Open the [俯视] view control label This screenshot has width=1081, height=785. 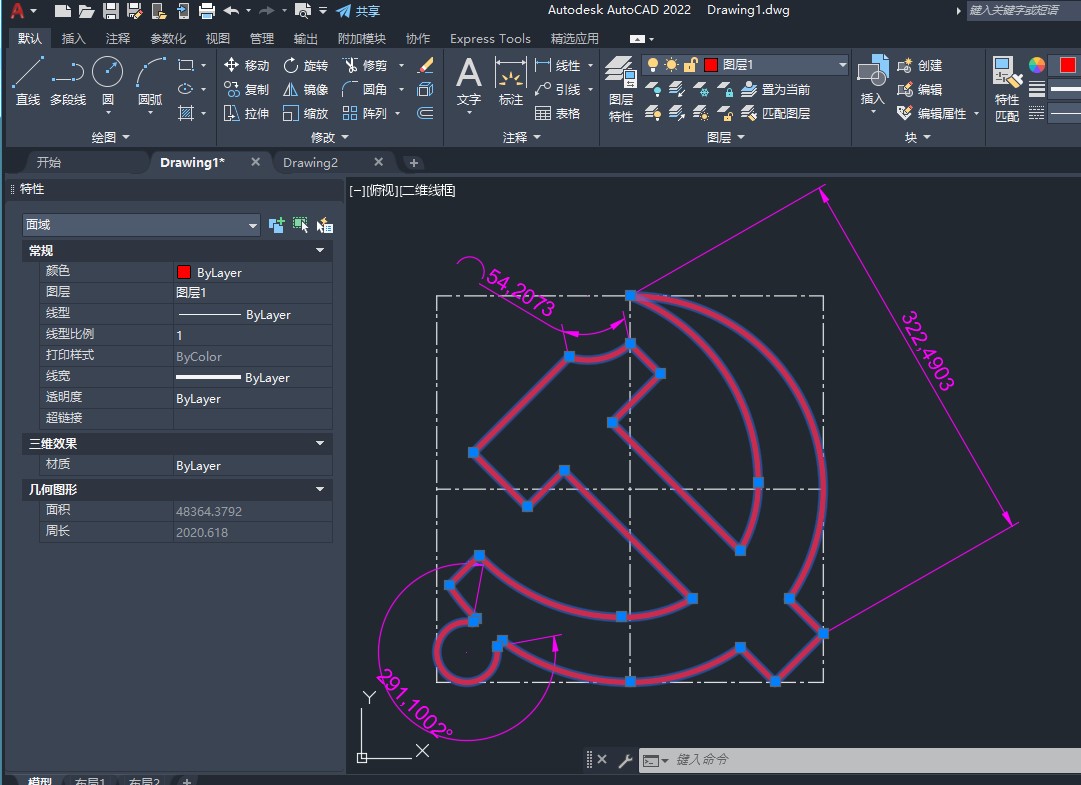383,190
